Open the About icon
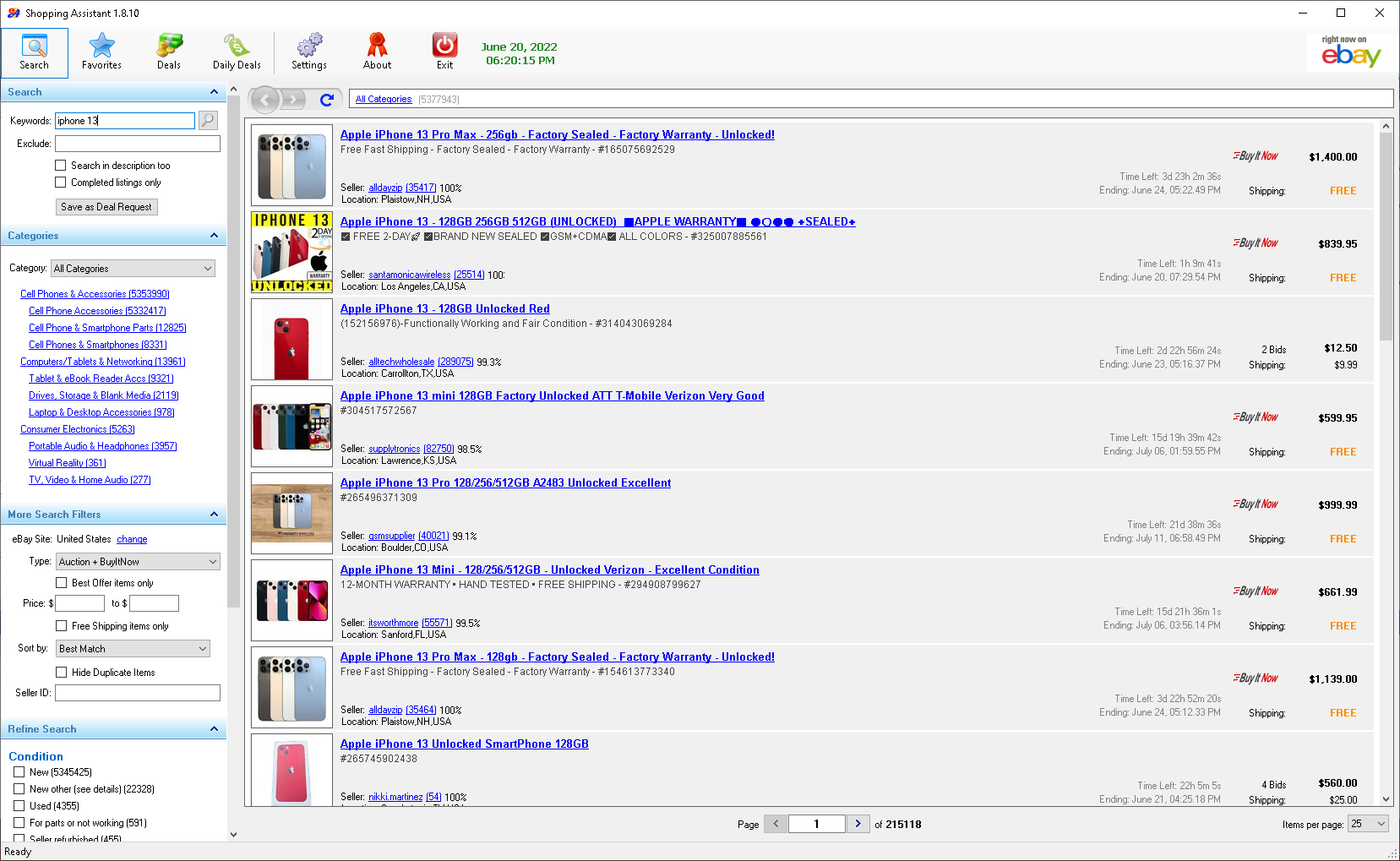 tap(377, 52)
